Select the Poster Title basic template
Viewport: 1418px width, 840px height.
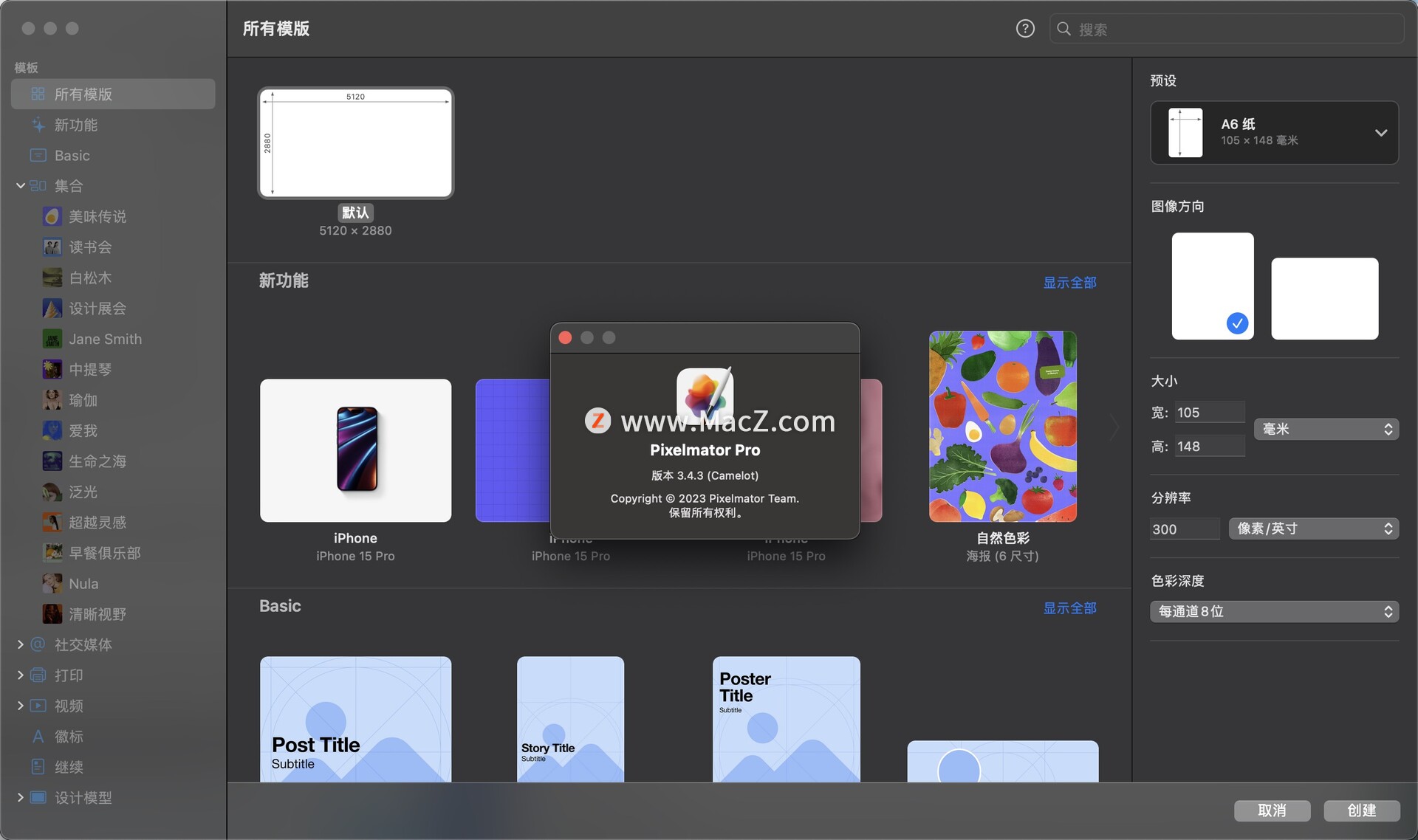[786, 719]
